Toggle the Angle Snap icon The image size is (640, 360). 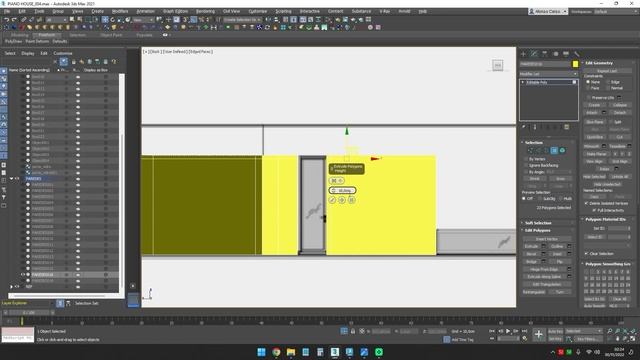[x=193, y=20]
